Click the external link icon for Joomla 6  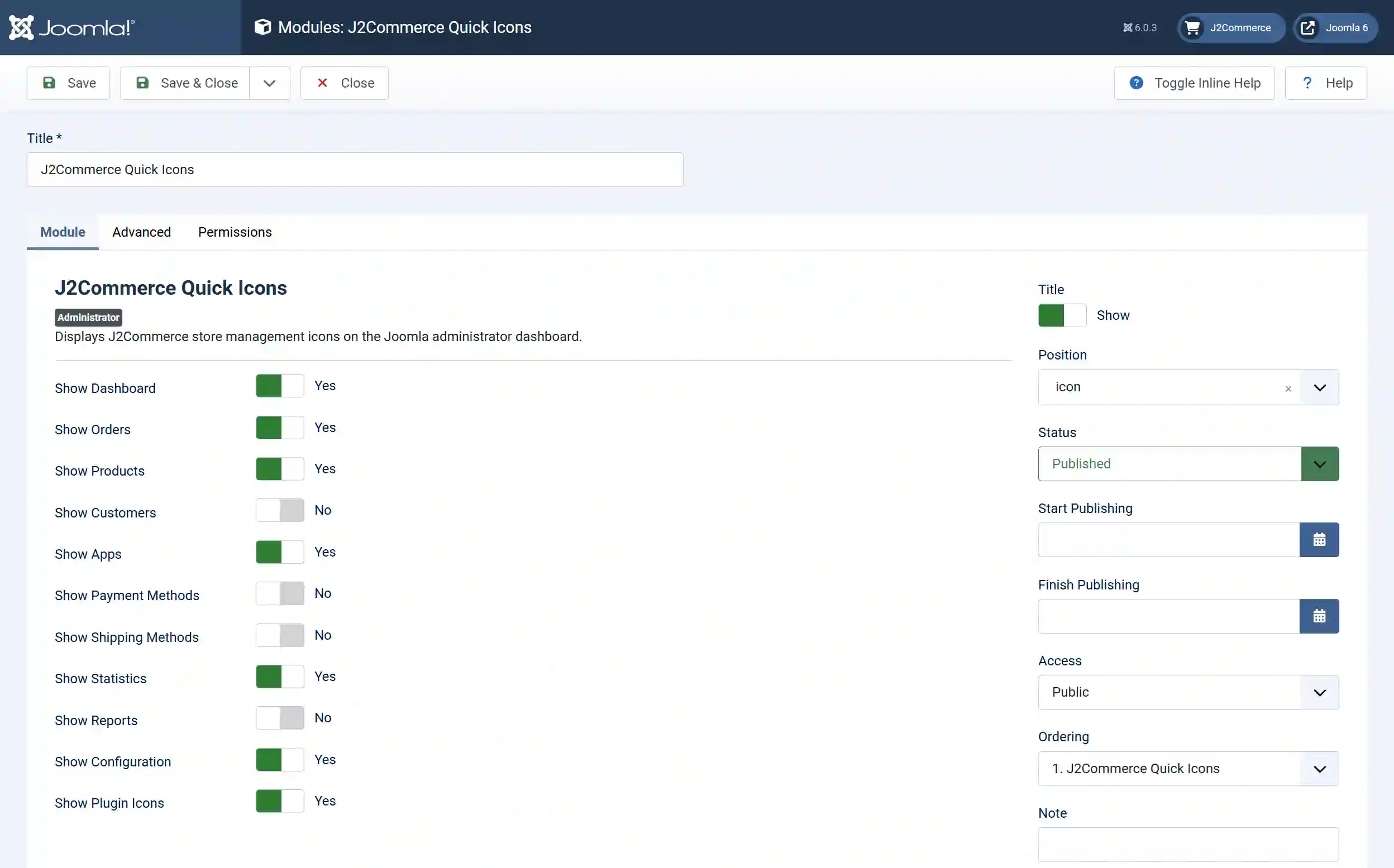coord(1308,27)
